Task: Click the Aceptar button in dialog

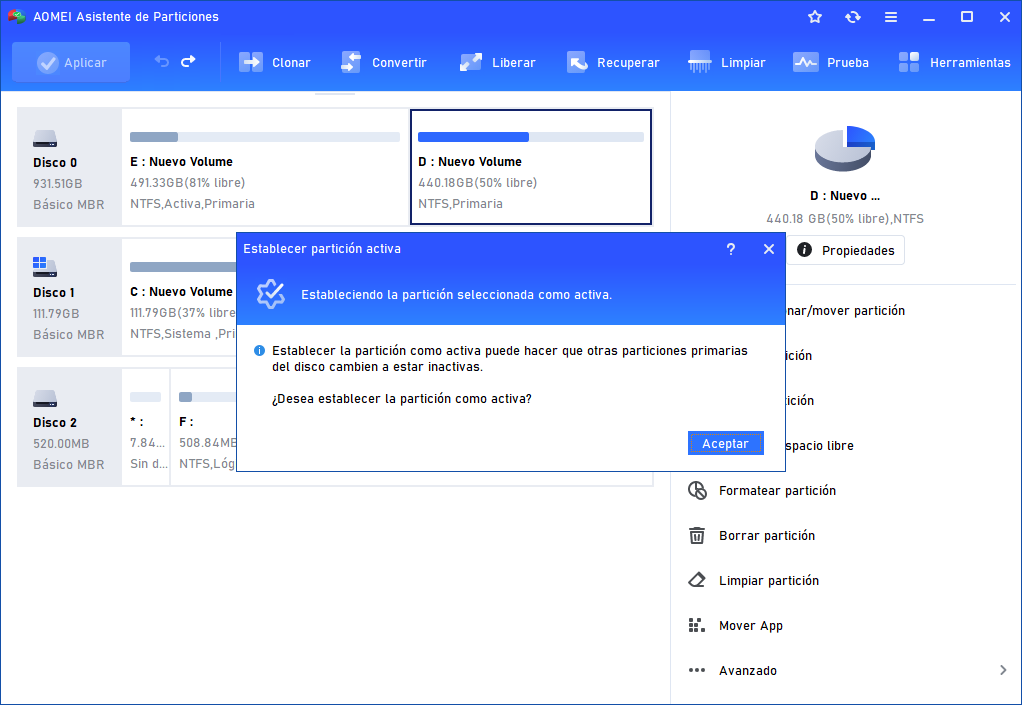Action: click(x=725, y=443)
